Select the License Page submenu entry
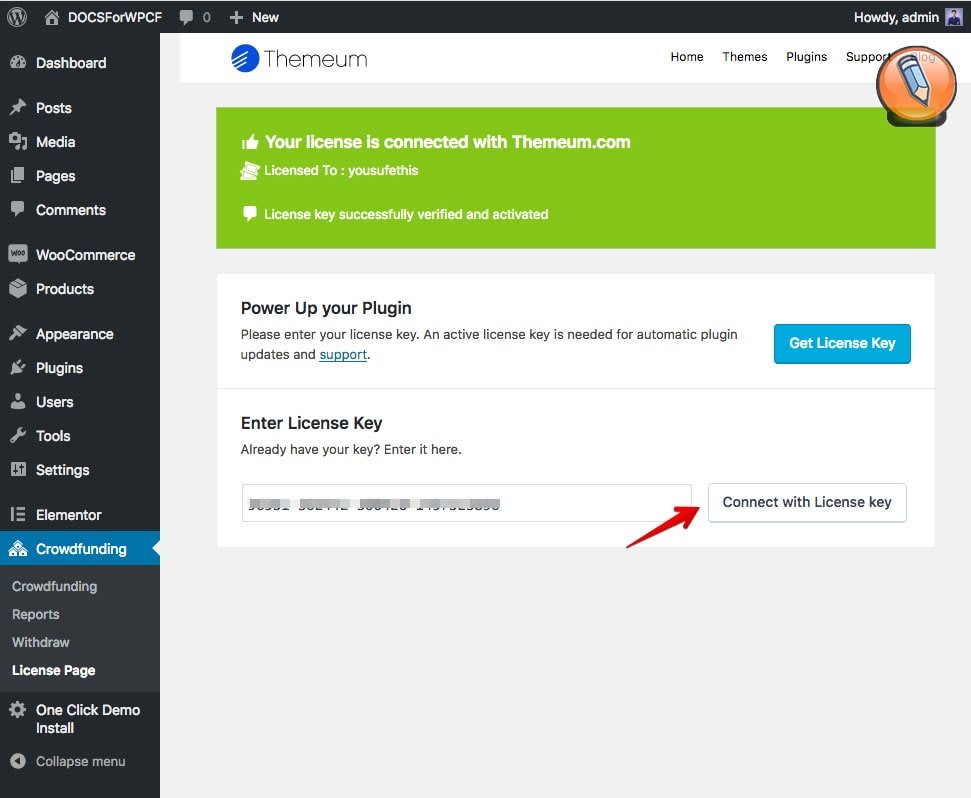Screen dimensions: 971x798 coord(54,670)
